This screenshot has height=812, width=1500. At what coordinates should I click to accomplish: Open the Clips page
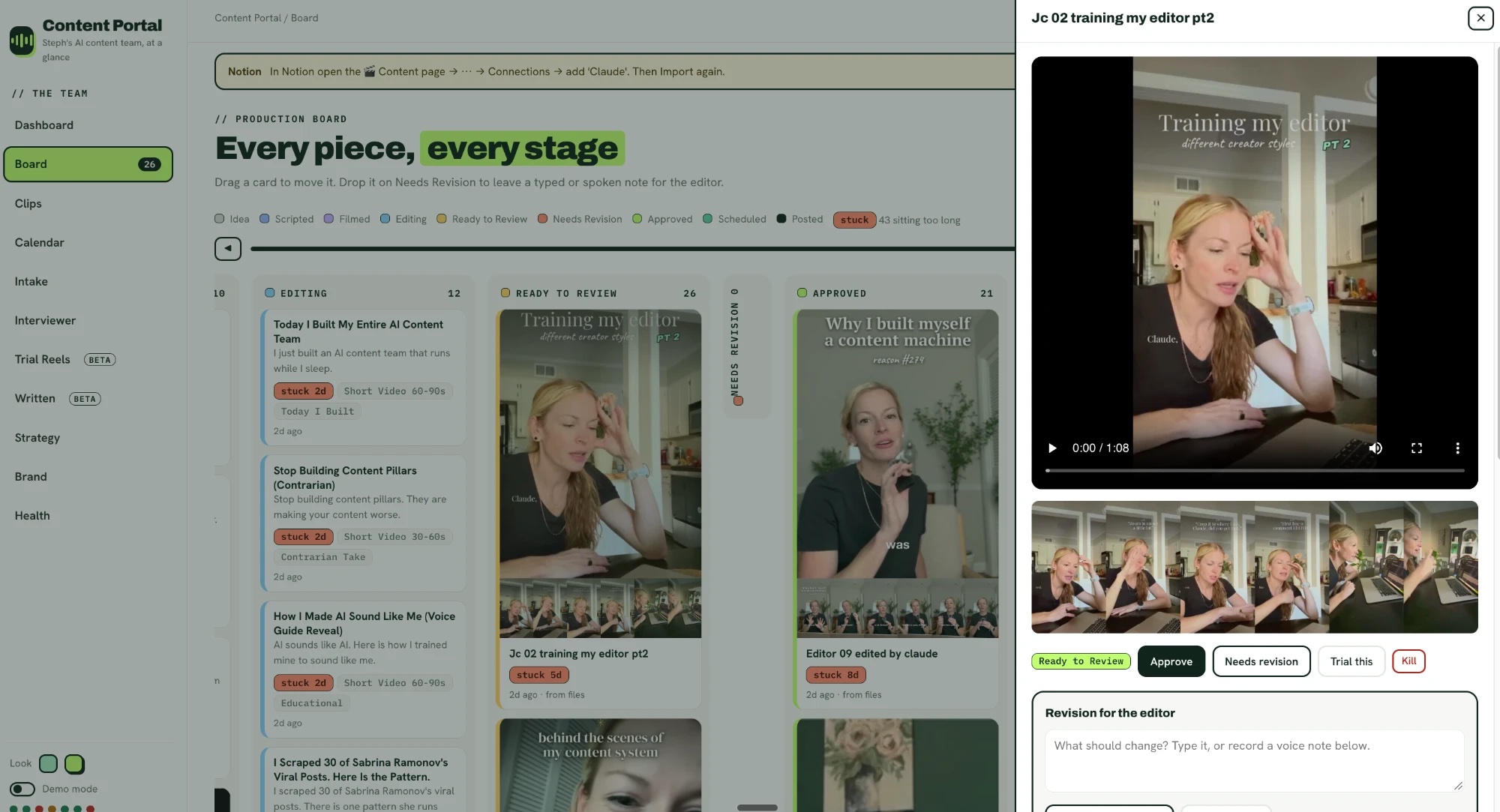tap(88, 203)
